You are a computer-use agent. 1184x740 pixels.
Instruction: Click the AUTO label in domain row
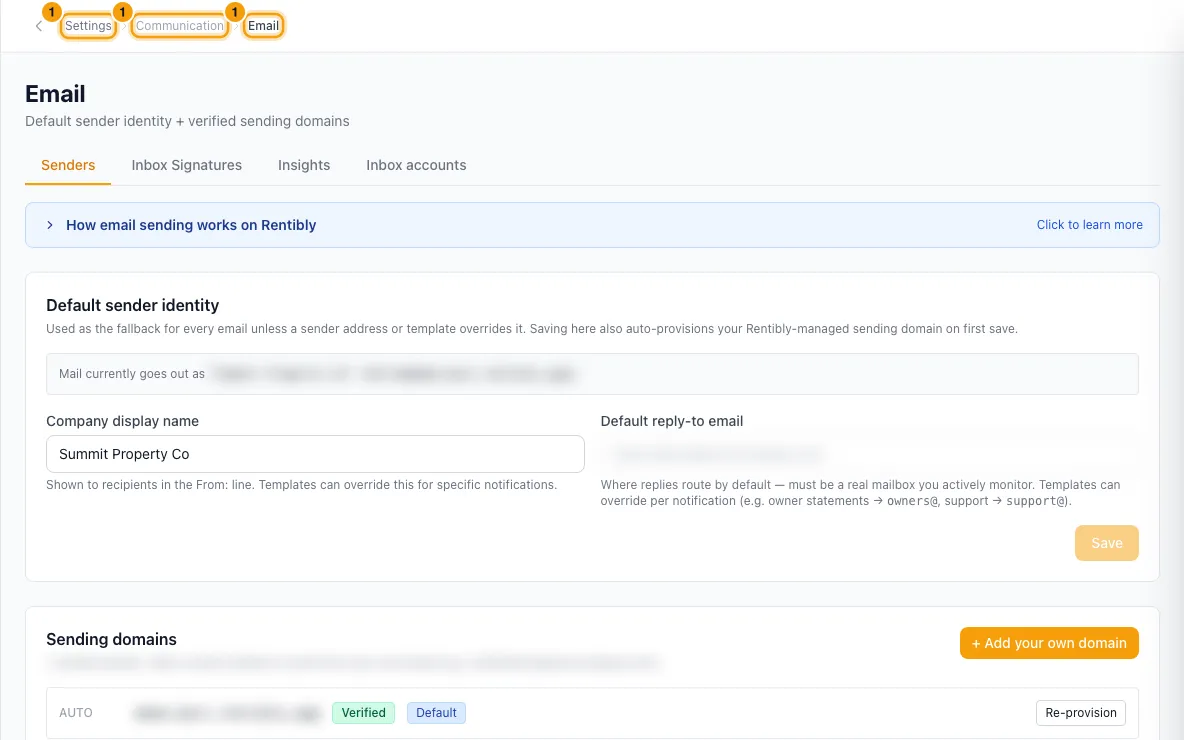click(76, 713)
